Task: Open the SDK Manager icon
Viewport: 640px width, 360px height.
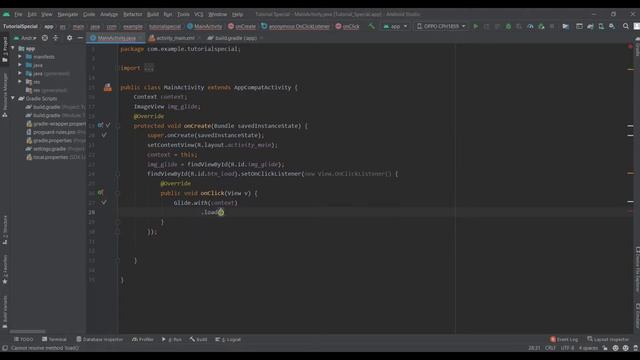Action: click(x=612, y=26)
